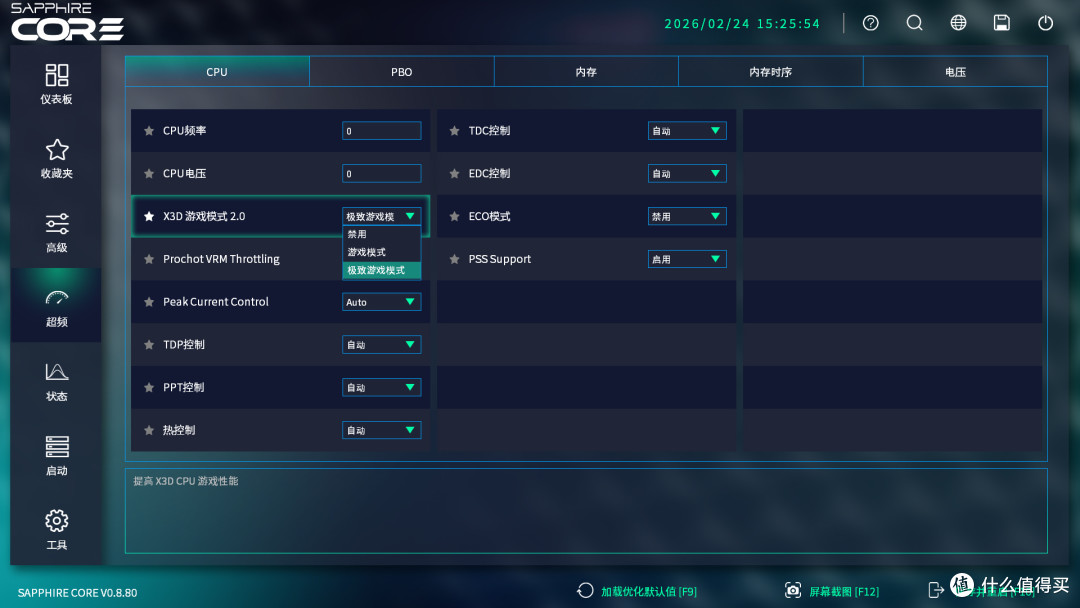Click the language globe icon
1080x608 pixels.
[x=958, y=23]
